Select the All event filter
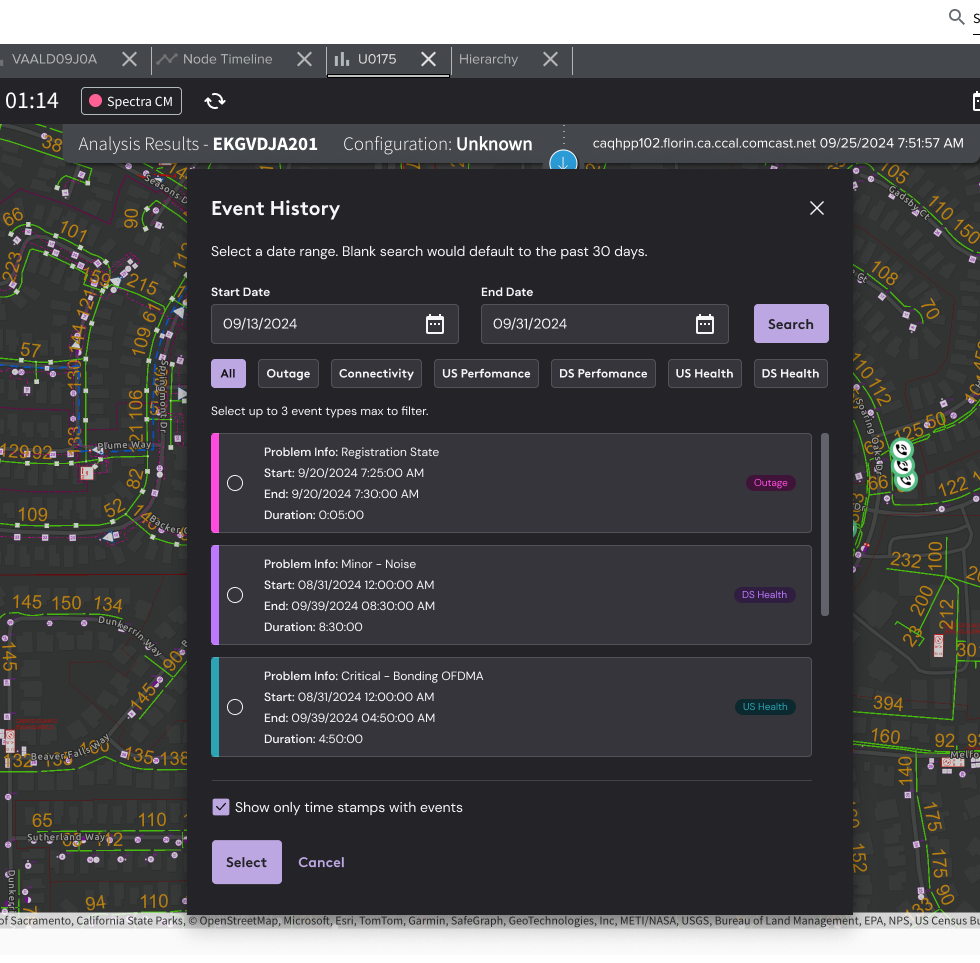Screen dimensions: 980x963 228,374
